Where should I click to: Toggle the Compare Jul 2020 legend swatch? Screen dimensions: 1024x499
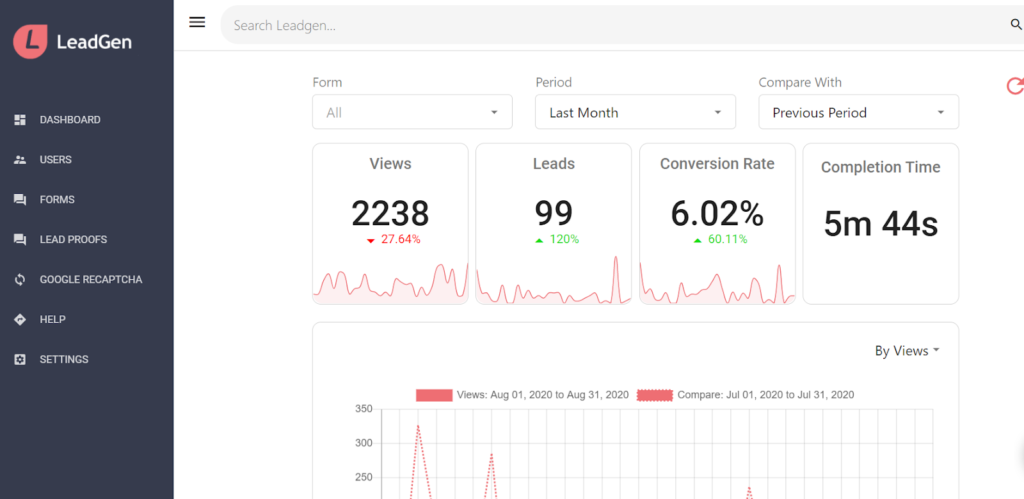coord(654,395)
